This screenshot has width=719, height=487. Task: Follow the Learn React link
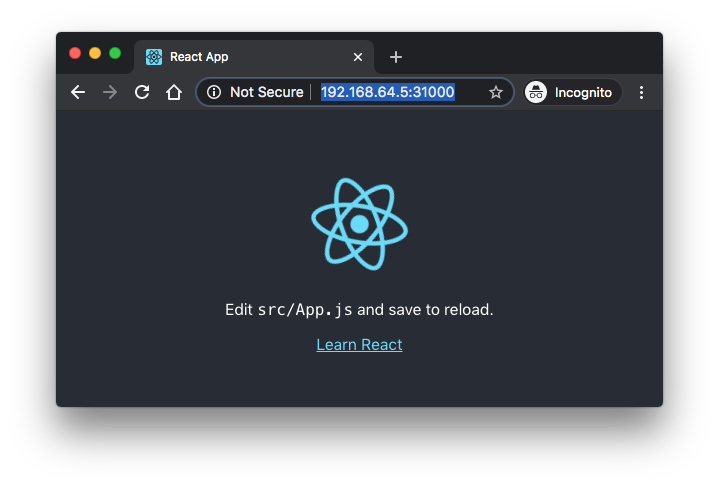point(360,344)
